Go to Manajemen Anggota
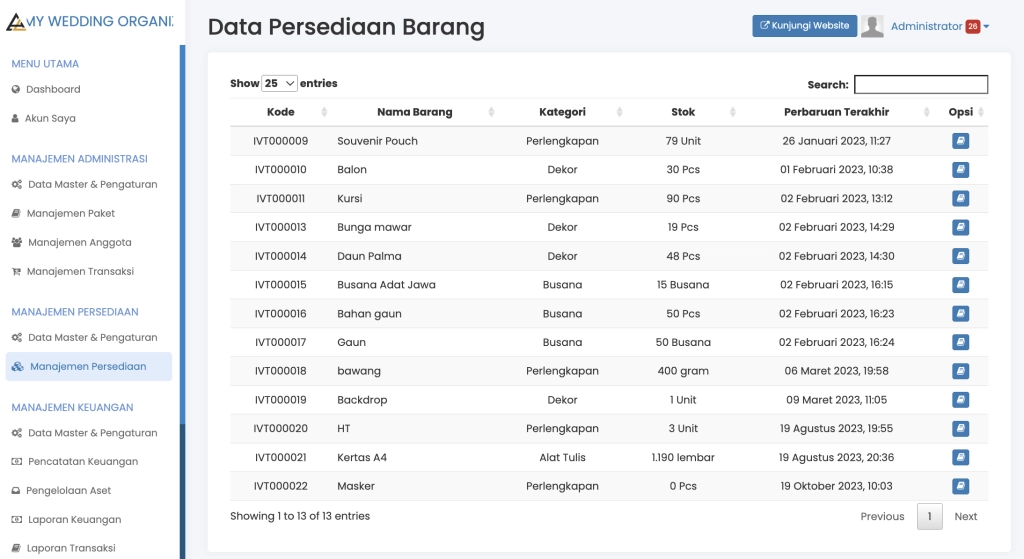 pyautogui.click(x=80, y=242)
